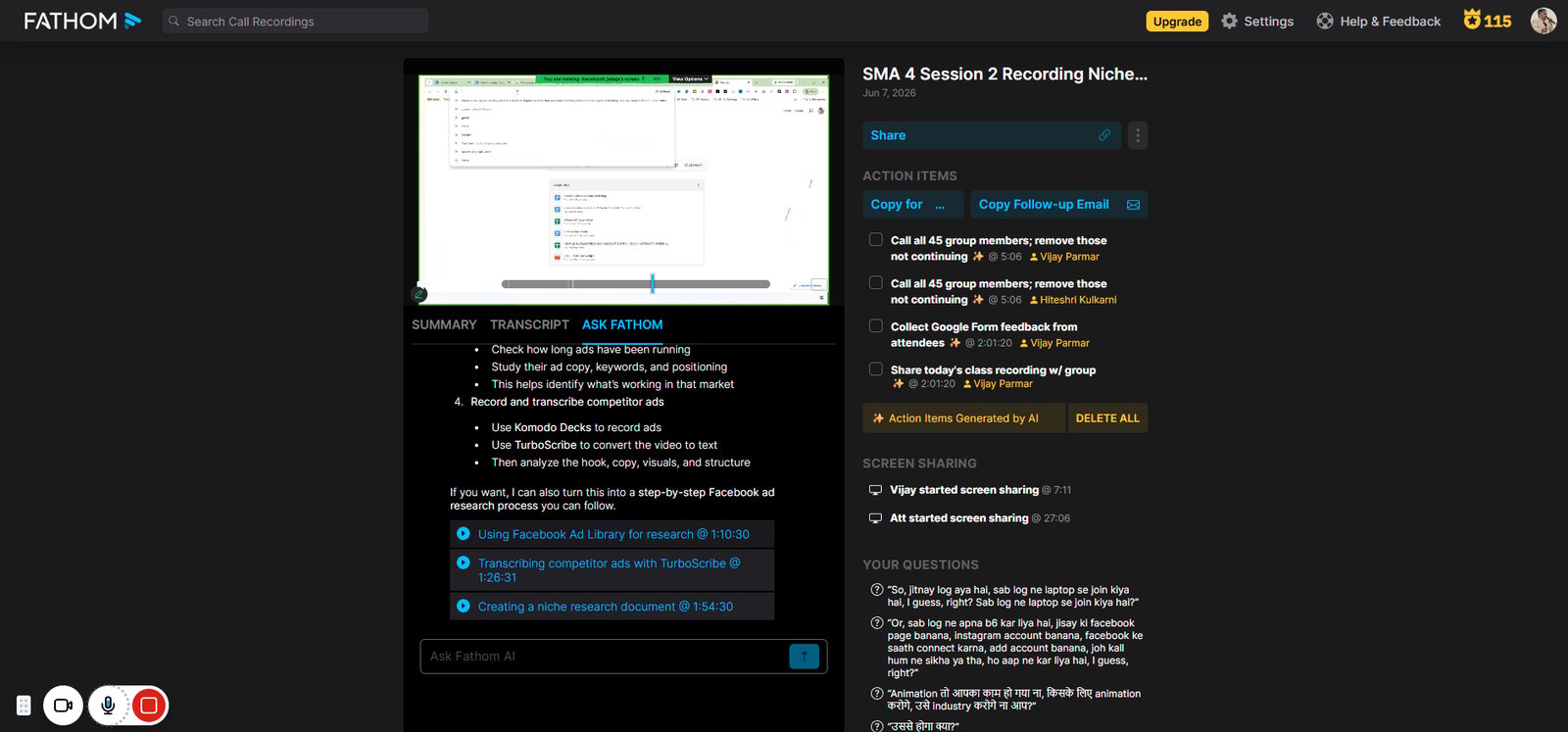Click blue playhead marker on video timeline
Viewport: 1568px width, 732px height.
[x=653, y=284]
